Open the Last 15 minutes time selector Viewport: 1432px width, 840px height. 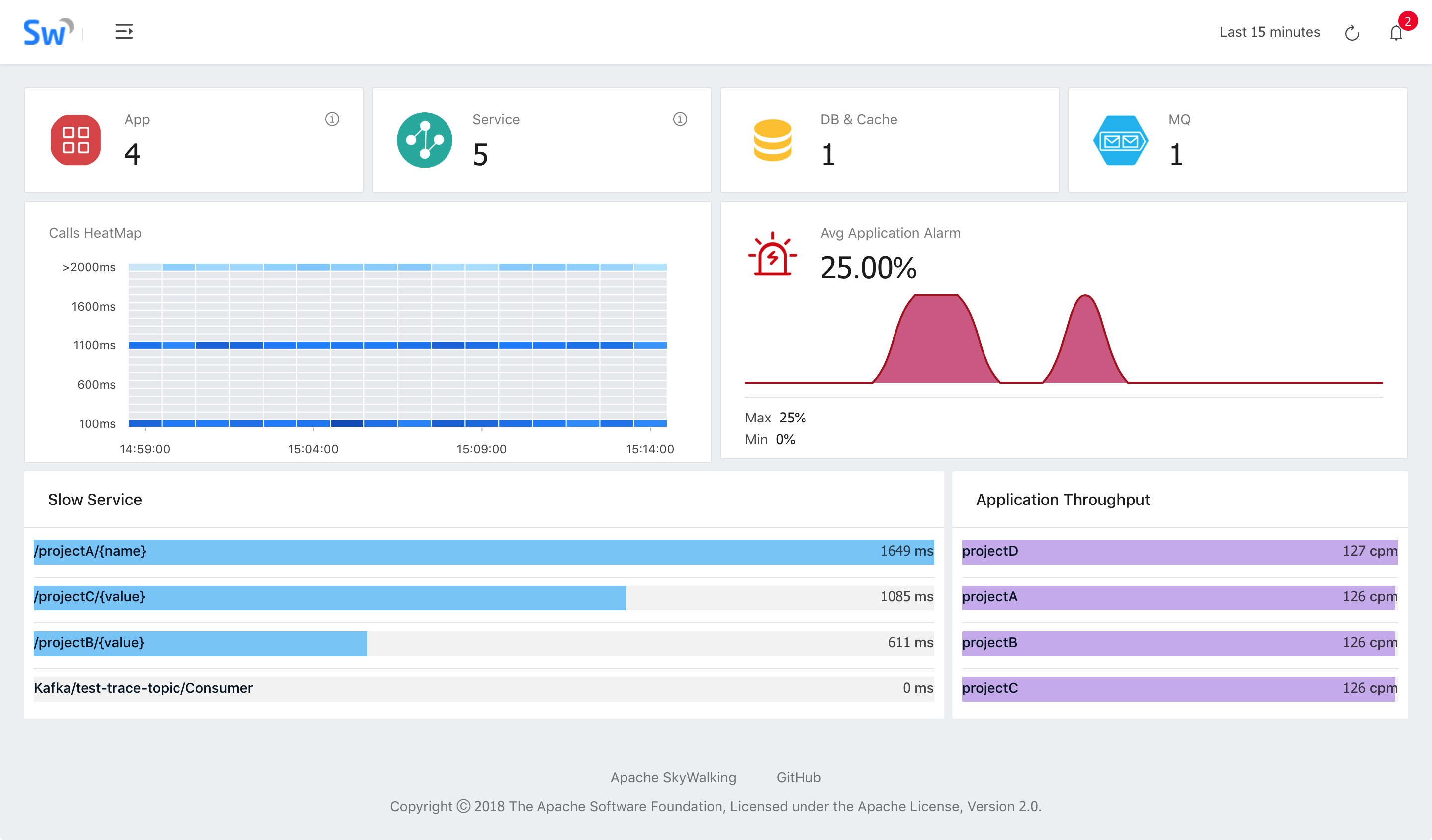point(1269,32)
